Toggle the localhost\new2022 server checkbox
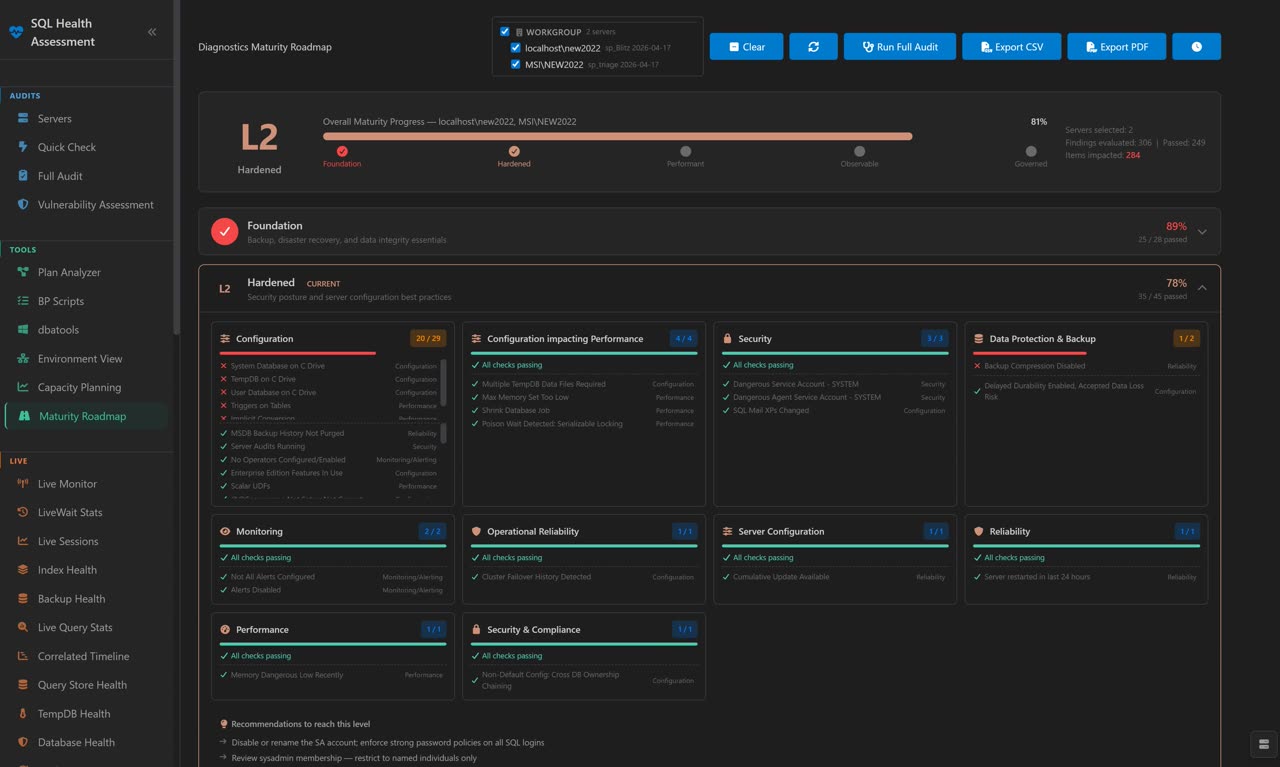 (x=514, y=47)
